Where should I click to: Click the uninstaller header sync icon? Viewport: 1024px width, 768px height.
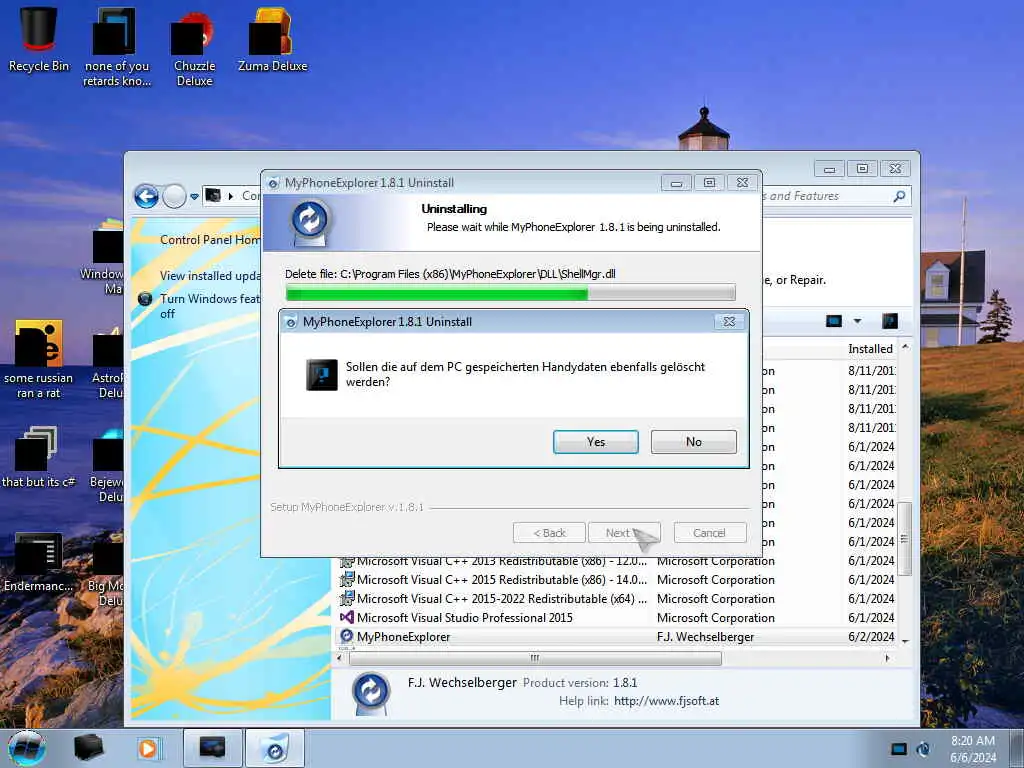310,221
